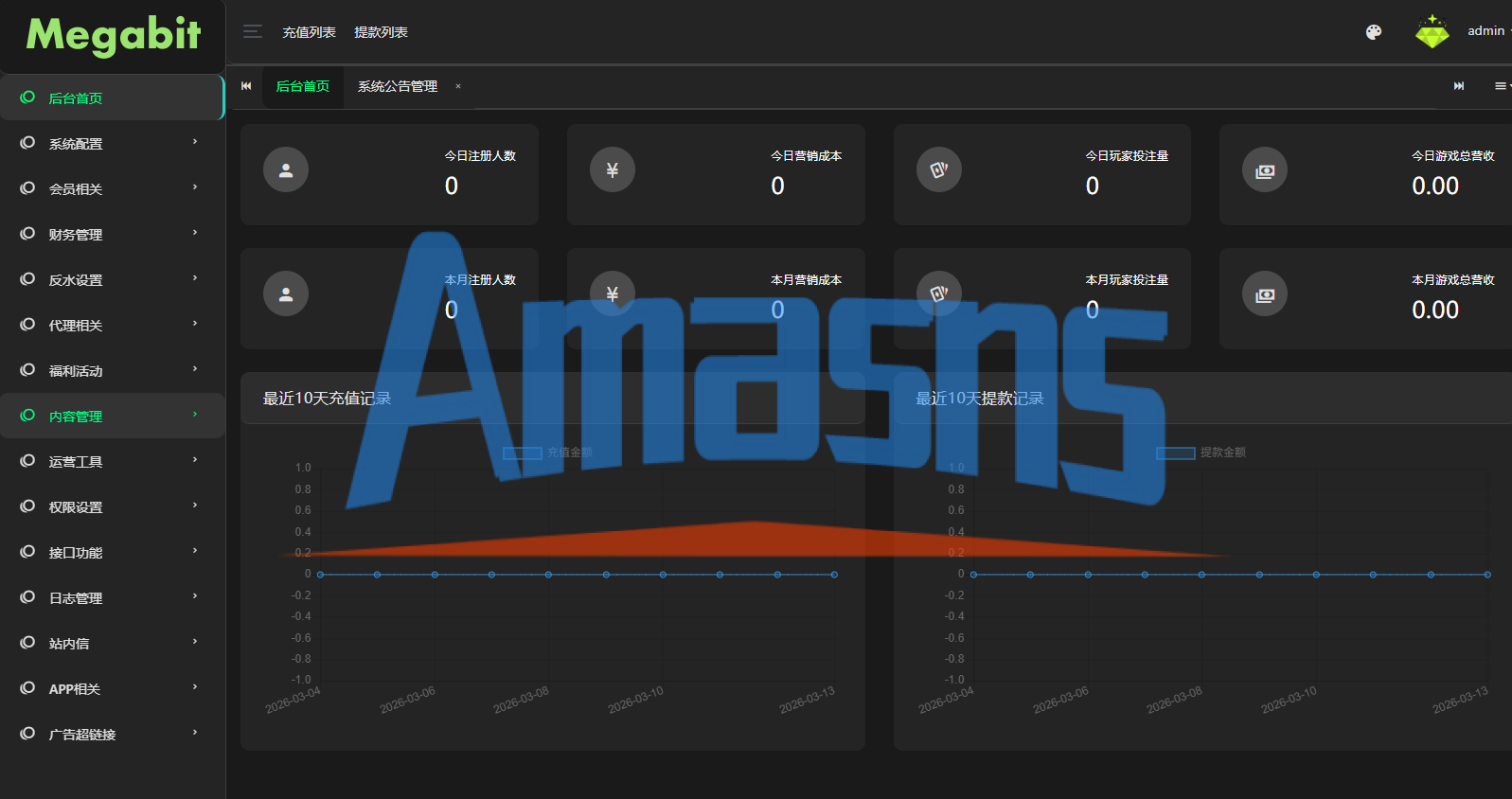Click the money icon on 今日游戏总营收 card
1512x799 pixels.
[x=1265, y=170]
